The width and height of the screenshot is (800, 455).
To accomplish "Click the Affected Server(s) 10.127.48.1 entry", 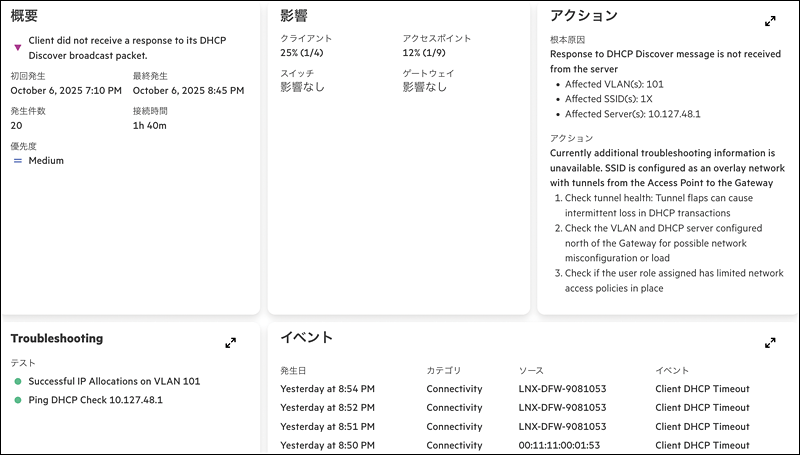I will click(x=632, y=114).
